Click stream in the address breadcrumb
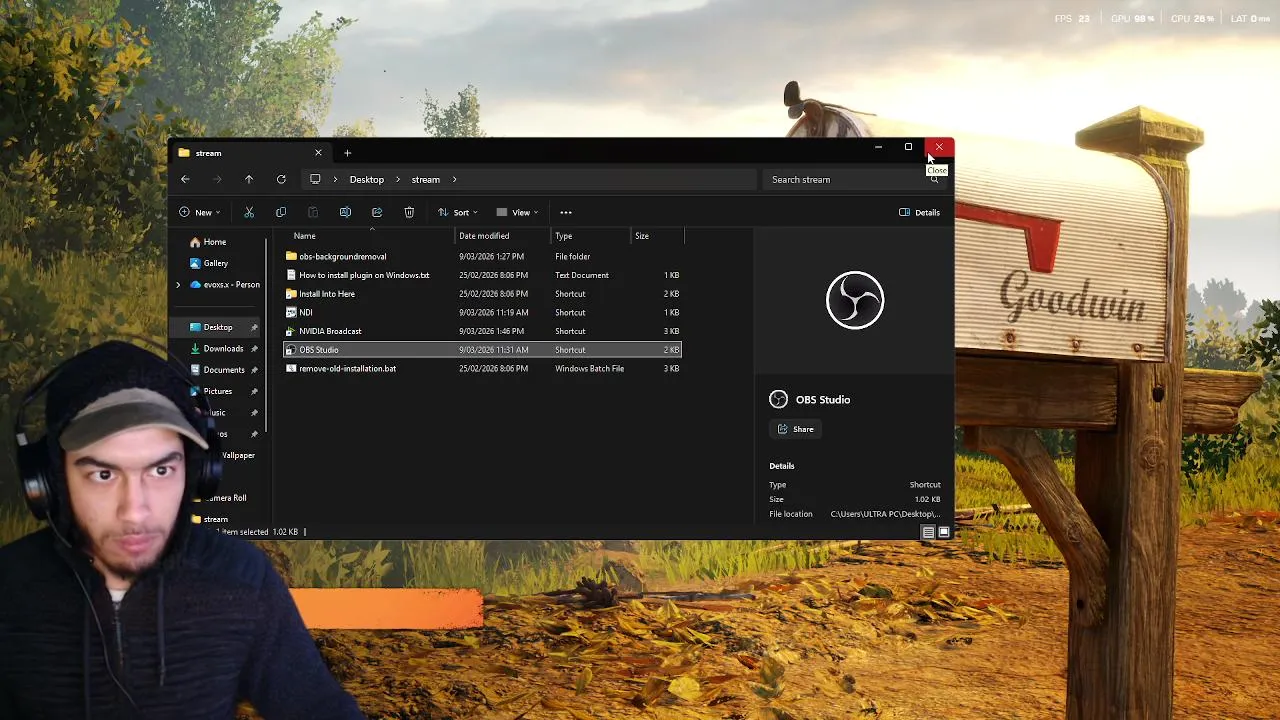The height and width of the screenshot is (720, 1280). point(426,179)
